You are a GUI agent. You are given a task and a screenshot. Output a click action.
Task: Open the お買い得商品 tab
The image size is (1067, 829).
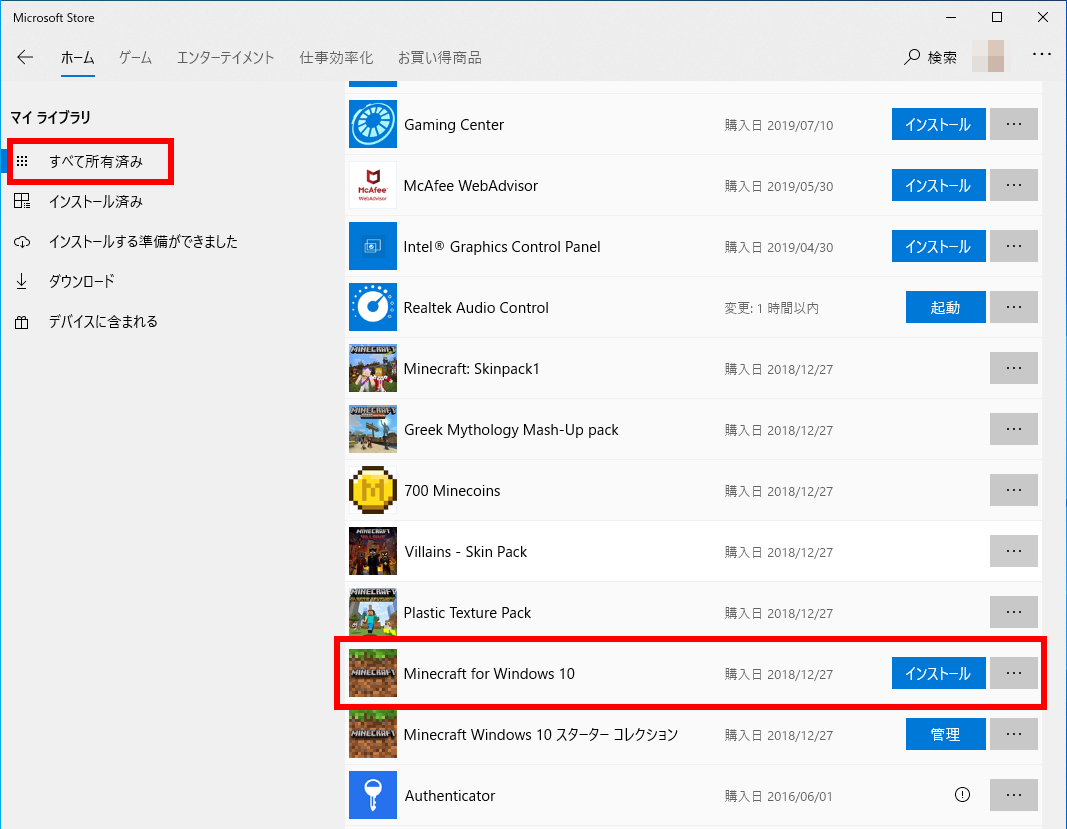pos(440,58)
